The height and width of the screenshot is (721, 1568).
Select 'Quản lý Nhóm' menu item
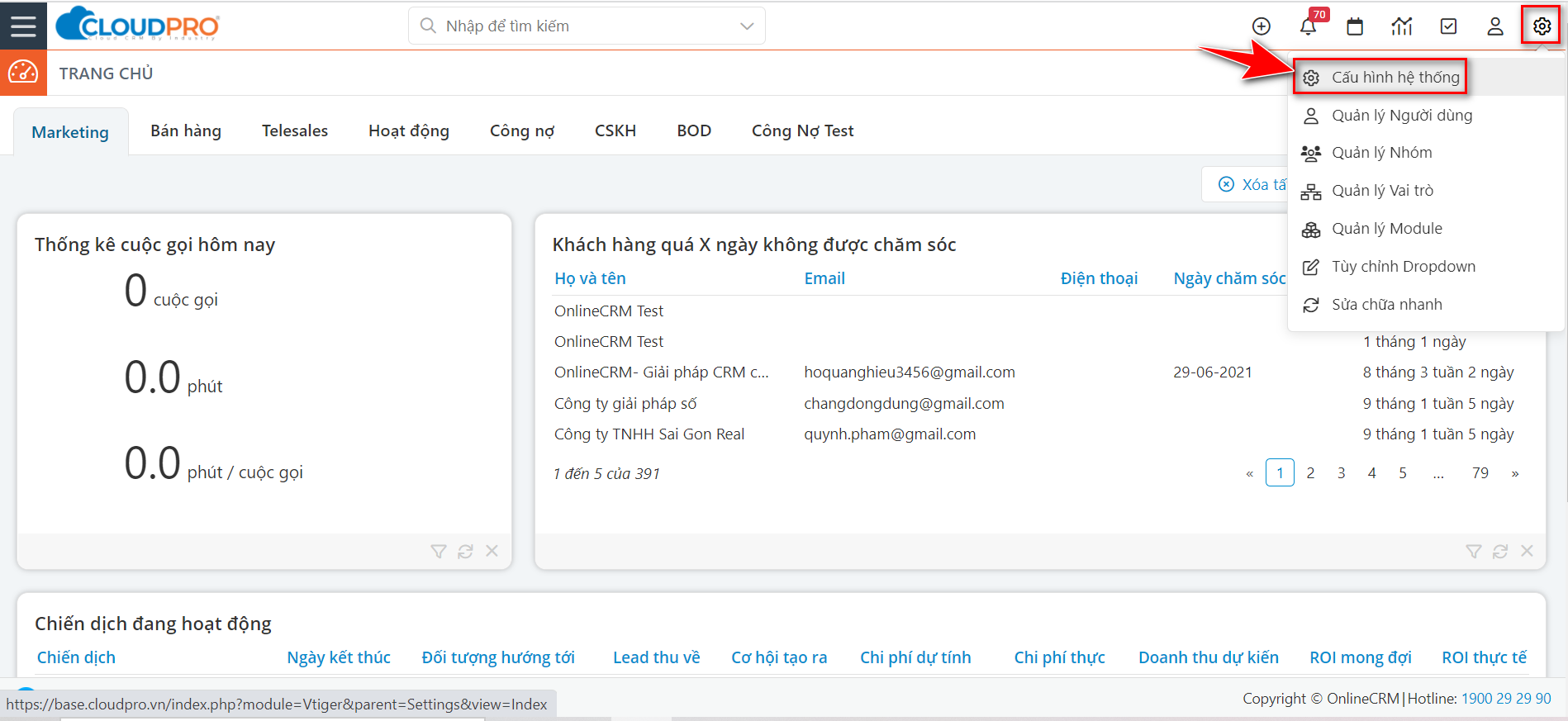[1426, 152]
